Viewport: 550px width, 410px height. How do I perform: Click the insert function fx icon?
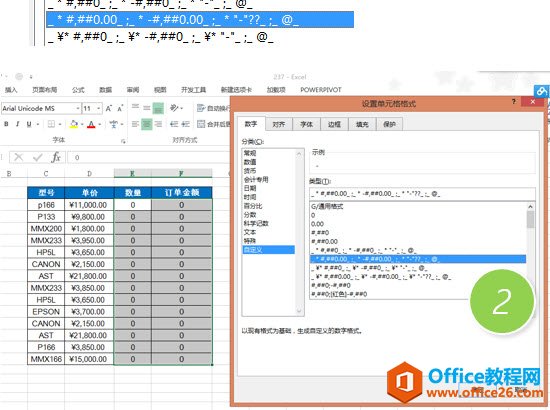click(x=56, y=157)
